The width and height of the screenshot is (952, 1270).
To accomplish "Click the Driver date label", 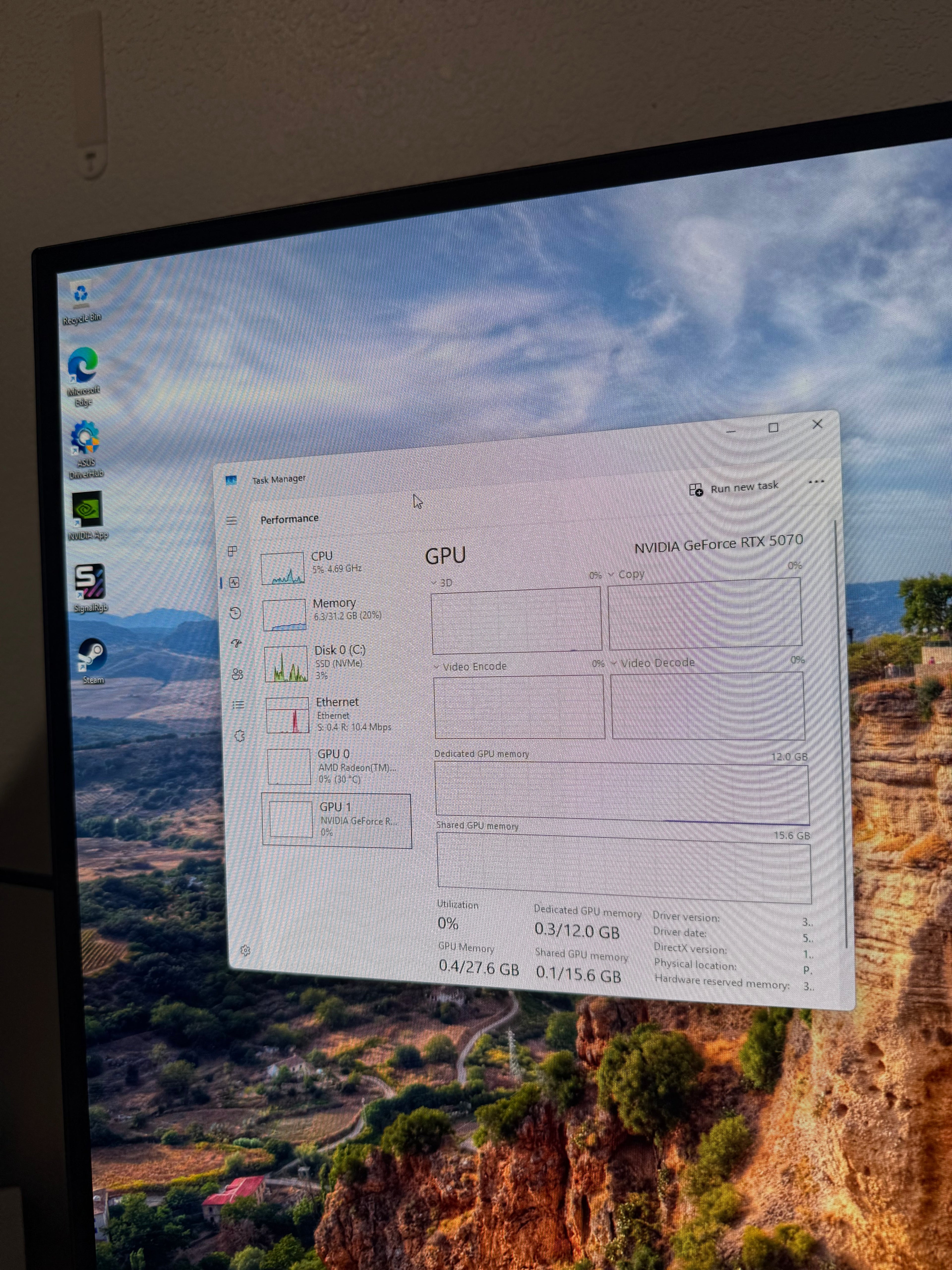I will [680, 932].
